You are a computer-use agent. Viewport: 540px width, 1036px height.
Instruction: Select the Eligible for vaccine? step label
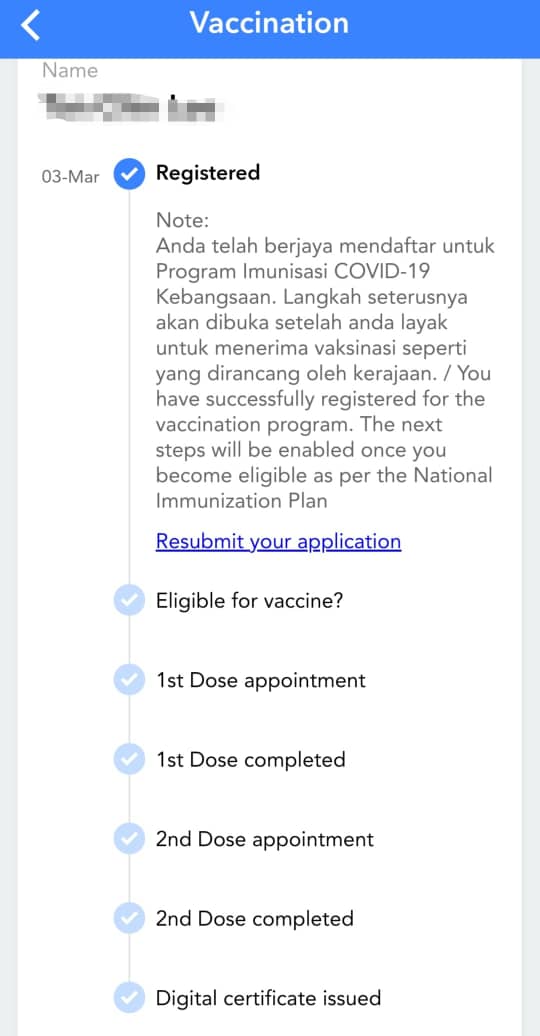click(249, 601)
